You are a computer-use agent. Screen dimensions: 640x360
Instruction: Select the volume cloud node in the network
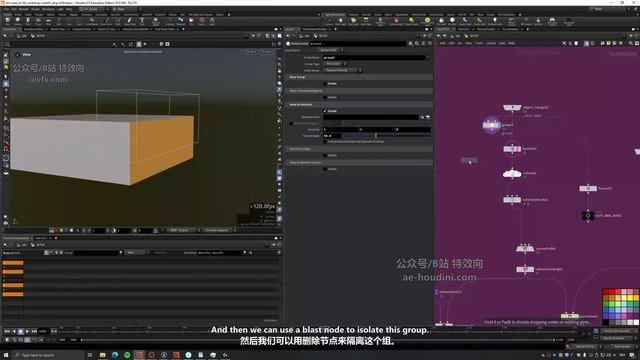click(512, 173)
